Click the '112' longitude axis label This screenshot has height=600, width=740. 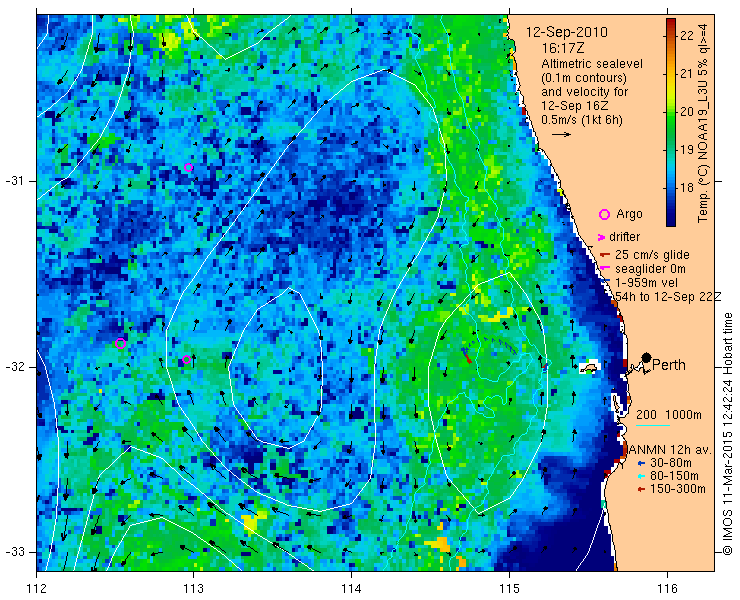[36, 588]
